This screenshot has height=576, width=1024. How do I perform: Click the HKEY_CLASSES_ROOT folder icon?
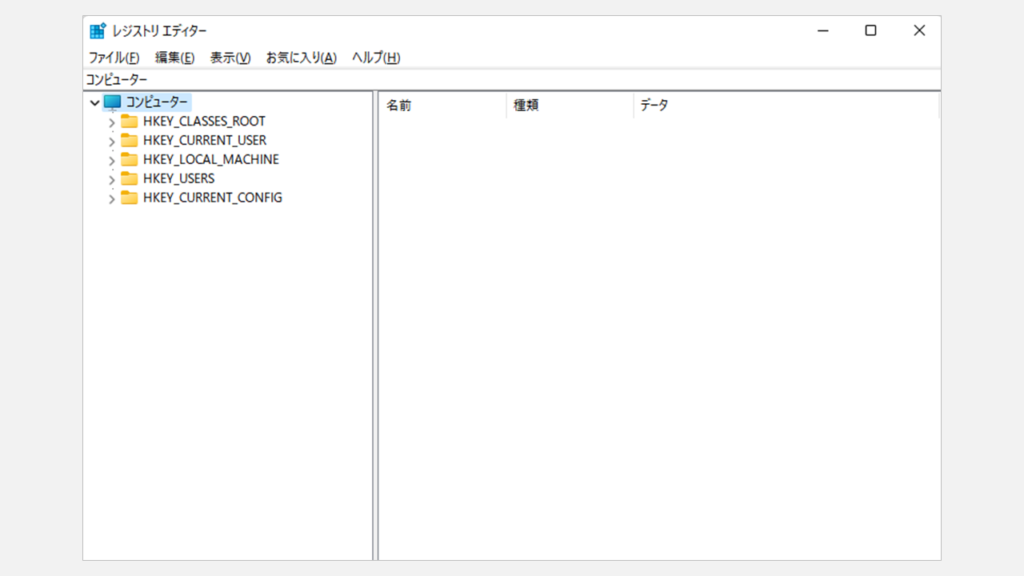[x=129, y=121]
